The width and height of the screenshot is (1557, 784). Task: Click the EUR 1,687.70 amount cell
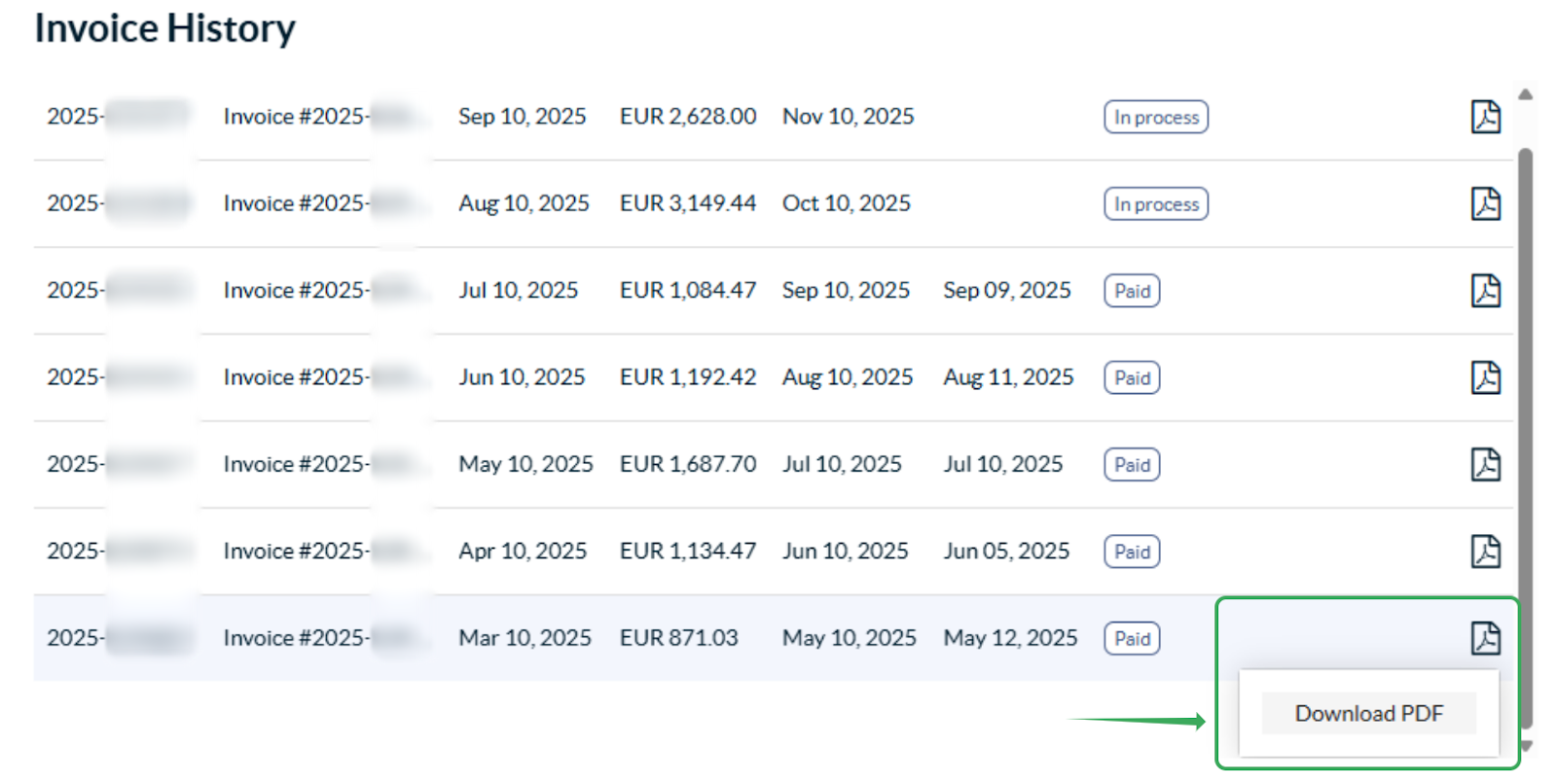[687, 464]
